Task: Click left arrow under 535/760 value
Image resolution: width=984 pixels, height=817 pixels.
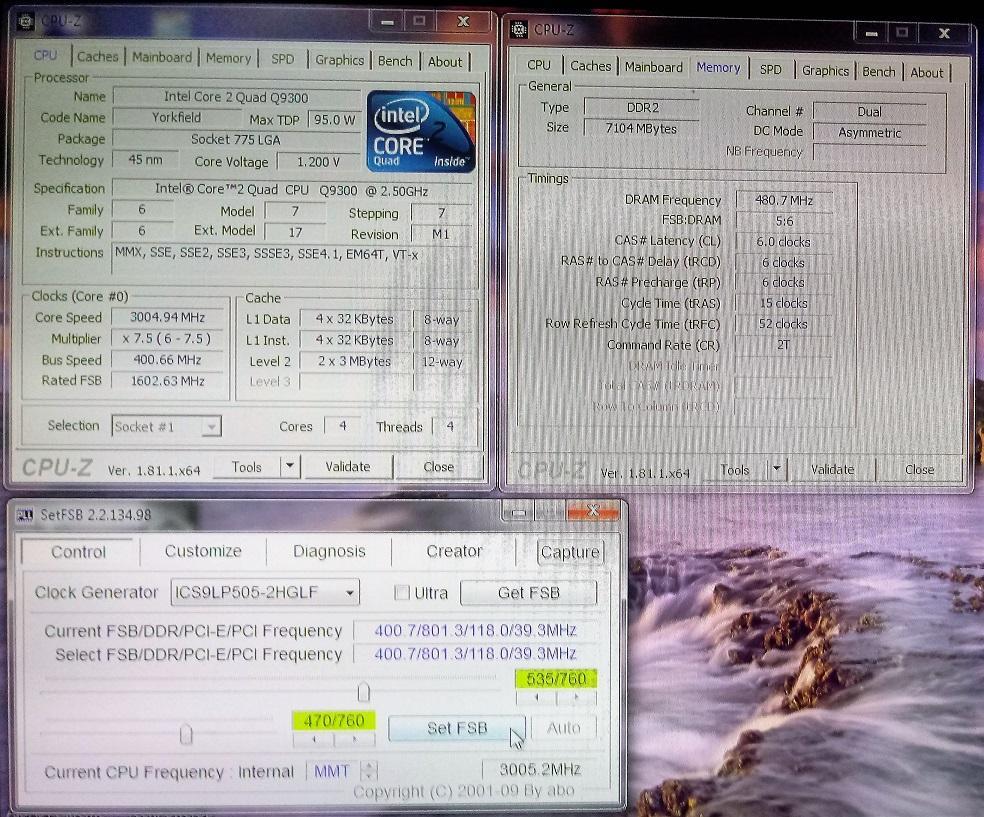Action: pos(537,697)
